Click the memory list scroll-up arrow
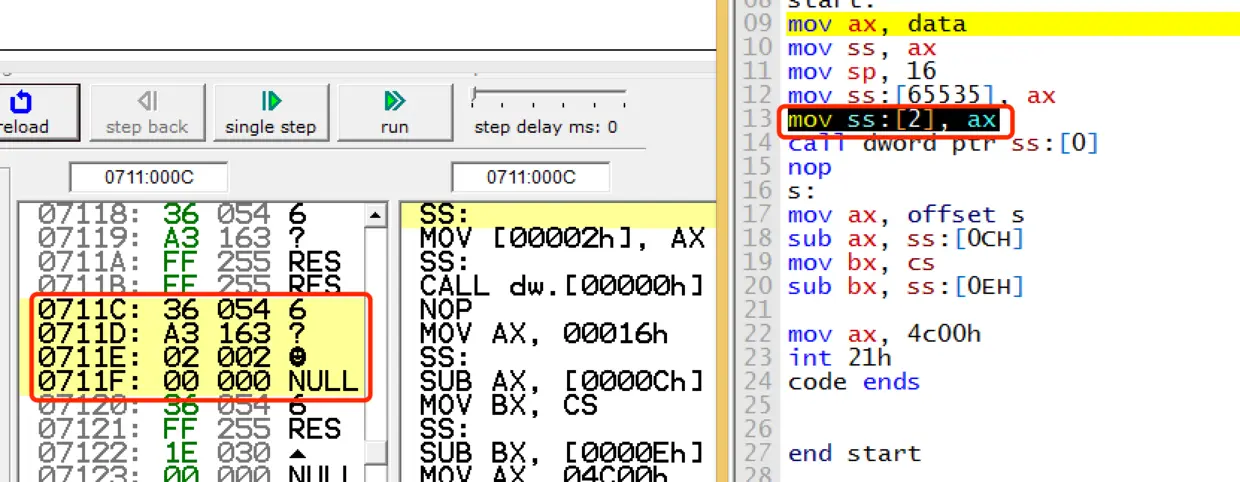 pos(376,215)
